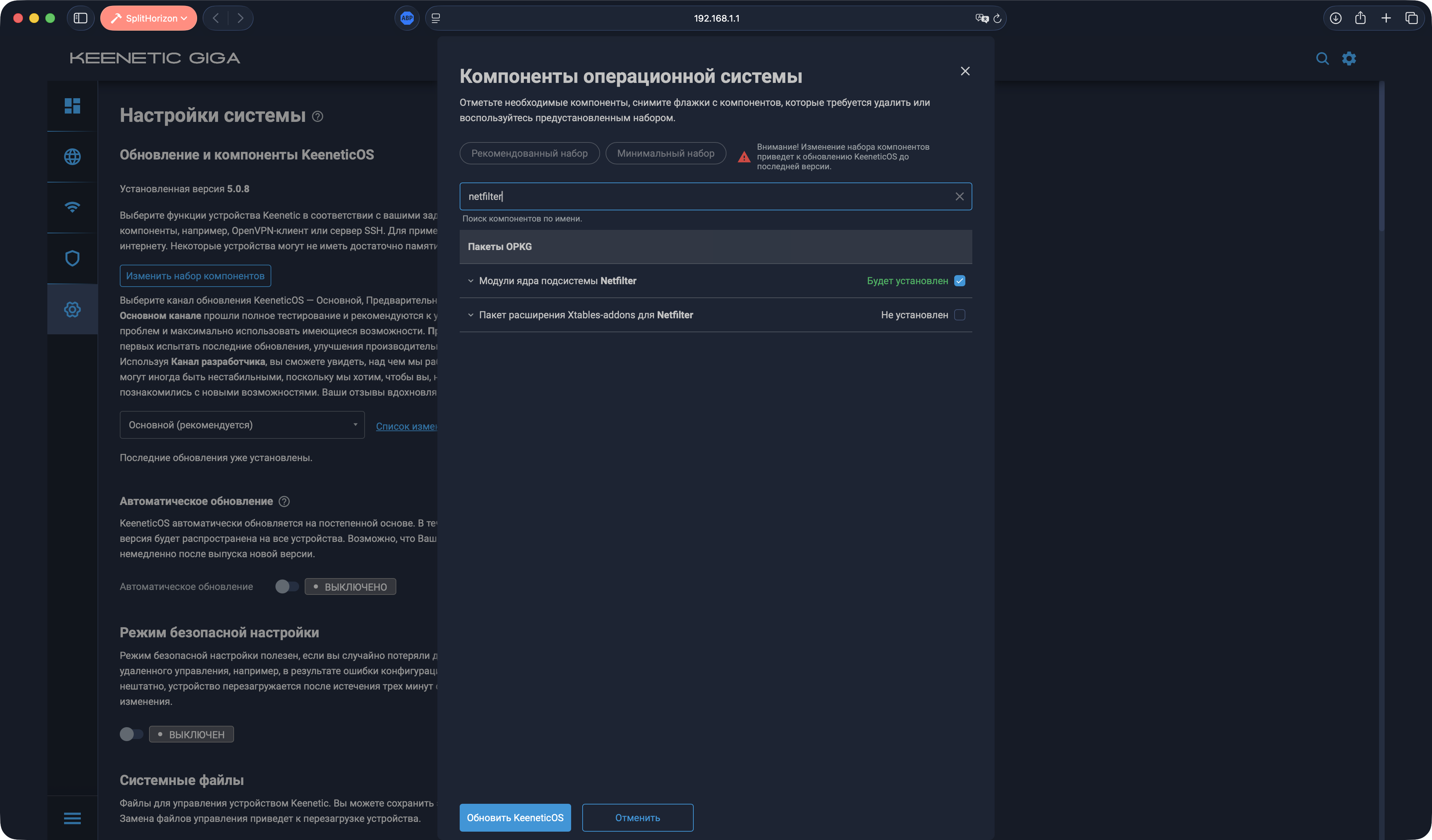Image resolution: width=1432 pixels, height=840 pixels.
Task: Click the help icon beside Автоматическое обновление
Action: (284, 501)
